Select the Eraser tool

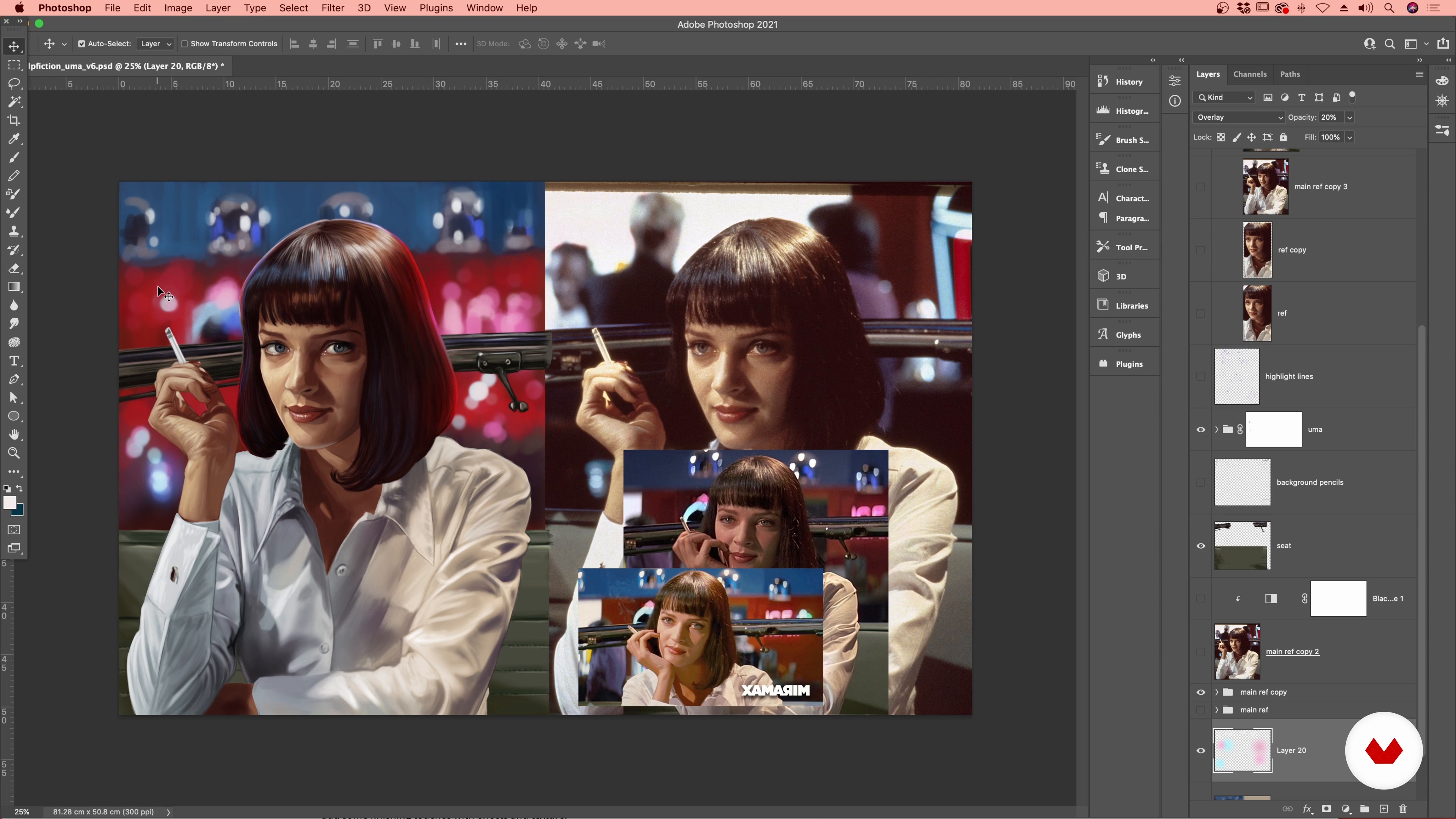coord(14,268)
